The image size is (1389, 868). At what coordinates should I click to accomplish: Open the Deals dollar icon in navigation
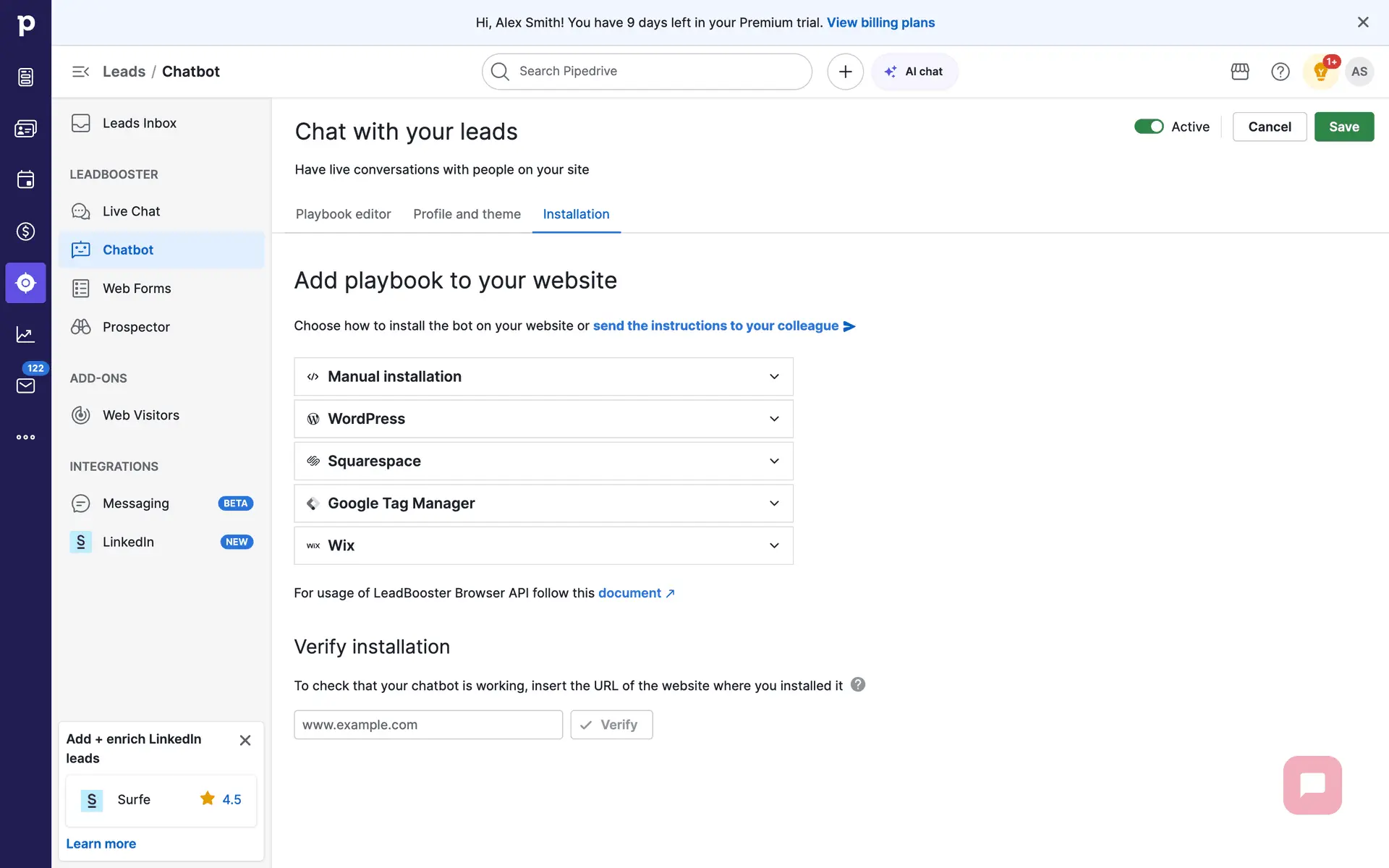click(x=25, y=231)
